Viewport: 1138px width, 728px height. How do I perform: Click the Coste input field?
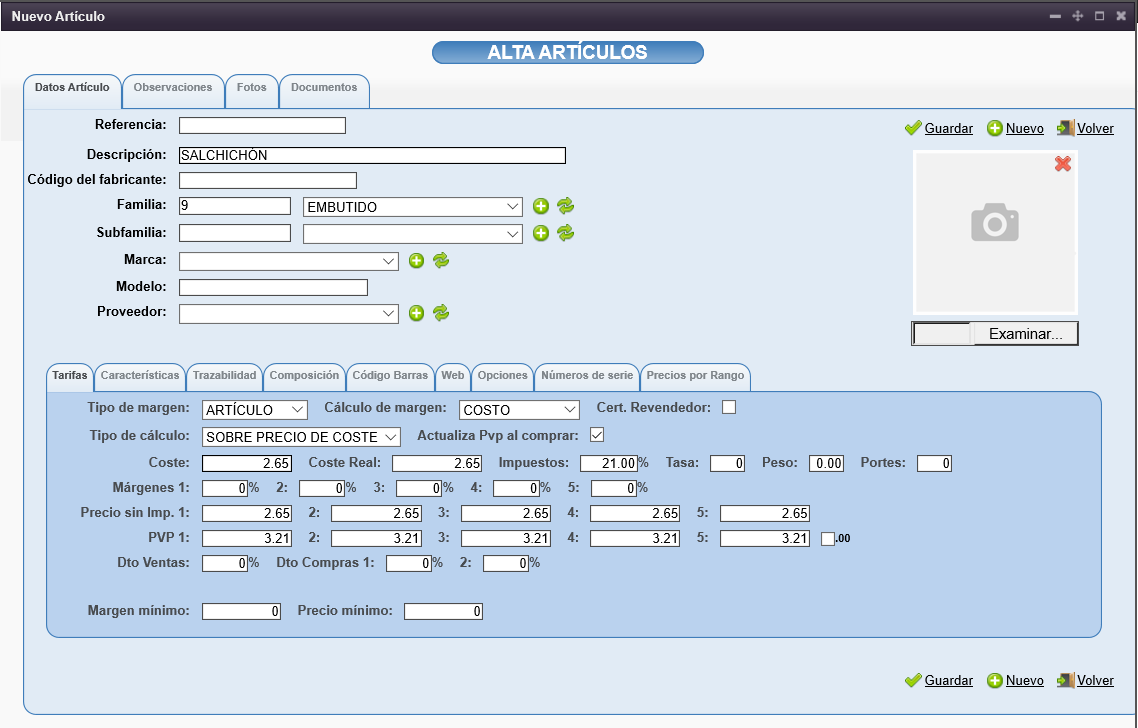(x=247, y=463)
